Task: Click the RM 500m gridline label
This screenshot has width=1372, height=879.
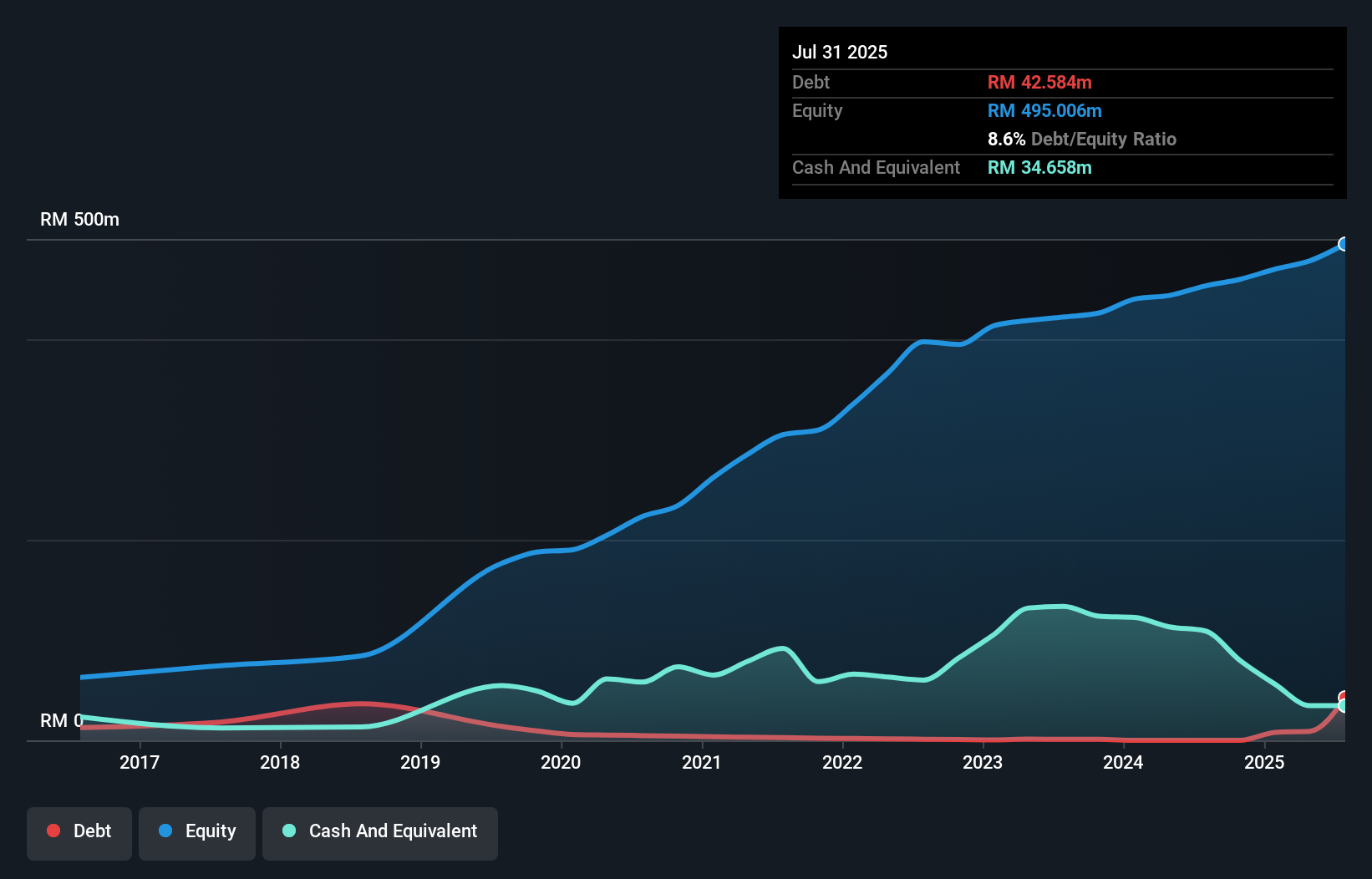Action: [x=79, y=219]
